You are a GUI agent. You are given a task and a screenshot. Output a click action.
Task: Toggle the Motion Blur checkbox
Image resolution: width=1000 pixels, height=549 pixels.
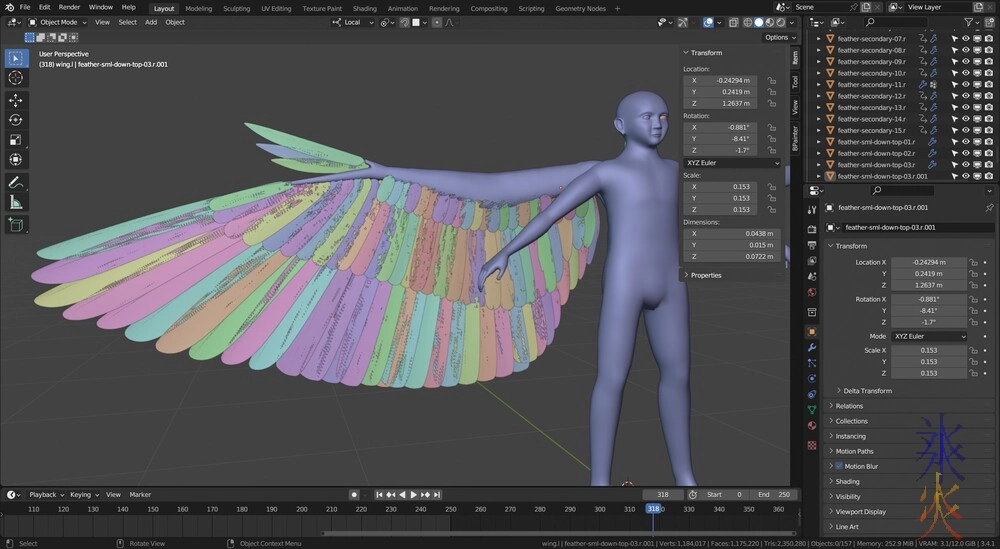[839, 466]
